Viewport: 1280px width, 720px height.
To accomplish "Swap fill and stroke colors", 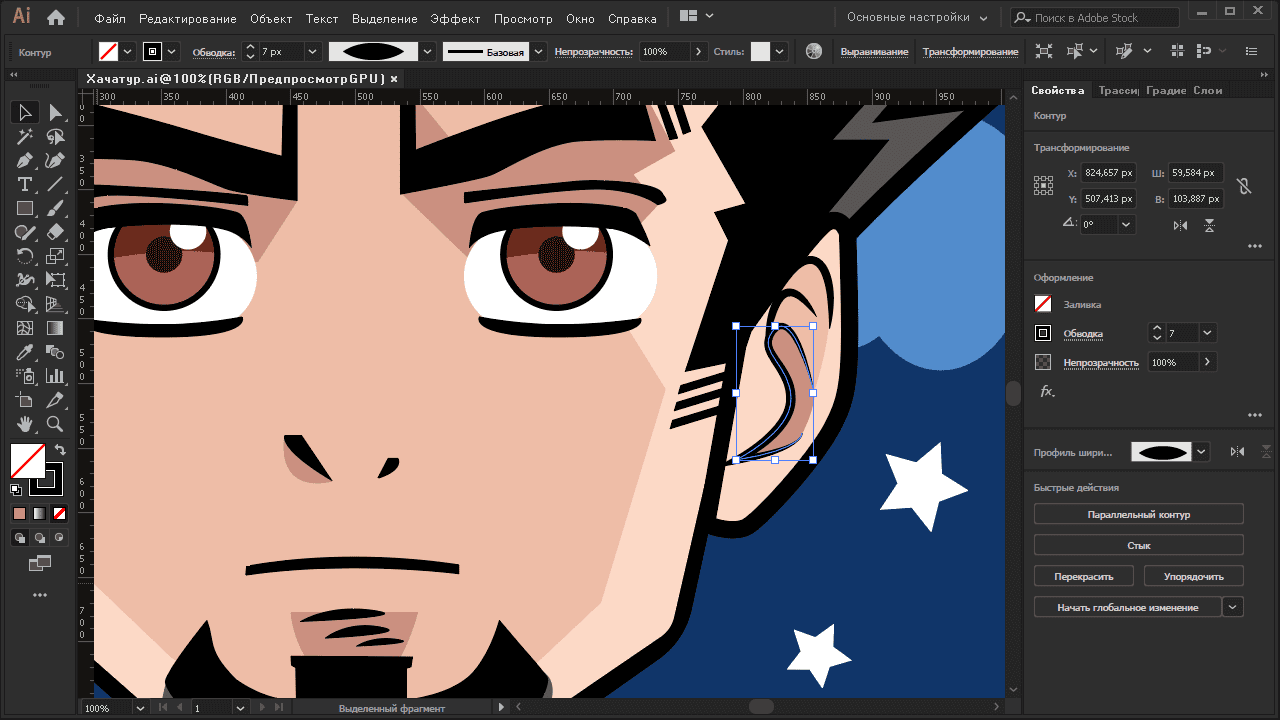I will click(60, 450).
